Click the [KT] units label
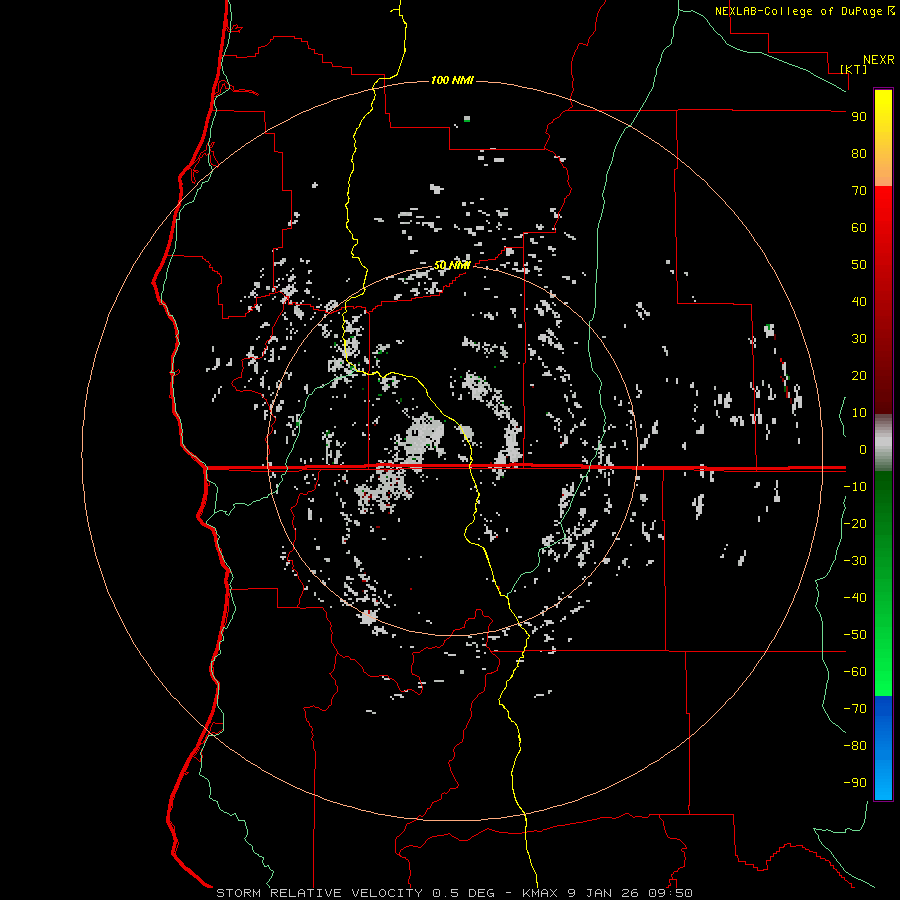 [x=854, y=69]
